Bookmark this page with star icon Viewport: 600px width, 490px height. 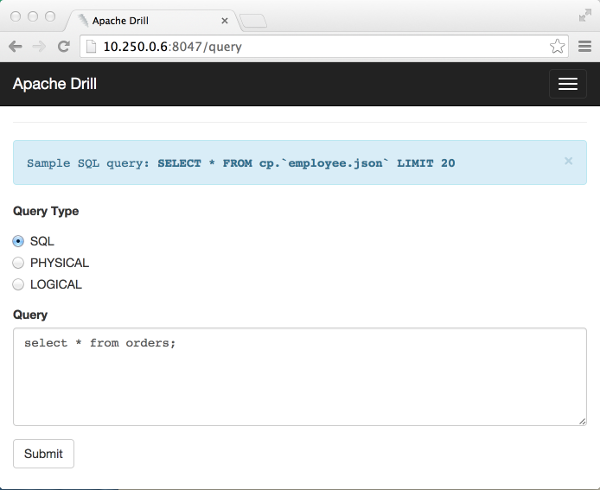557,46
